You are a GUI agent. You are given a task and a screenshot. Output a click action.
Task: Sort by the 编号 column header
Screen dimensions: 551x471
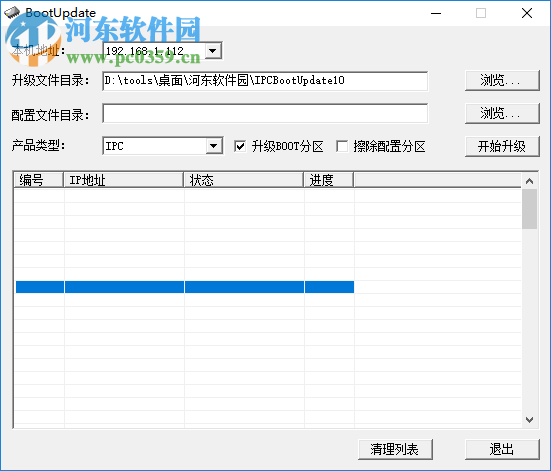click(x=39, y=180)
